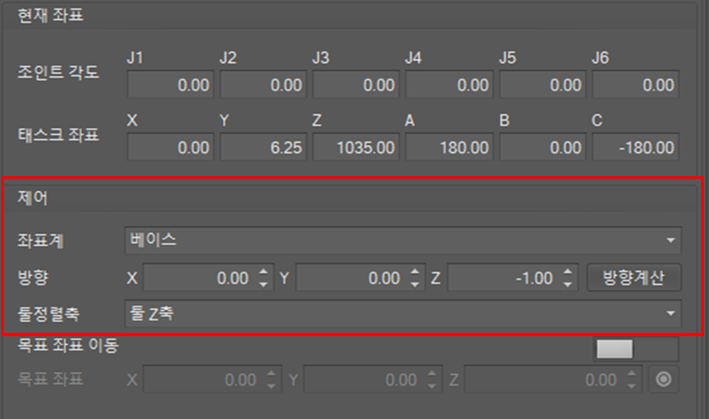This screenshot has height=419, width=709.
Task: Click the 방향 X input field
Action: point(200,277)
